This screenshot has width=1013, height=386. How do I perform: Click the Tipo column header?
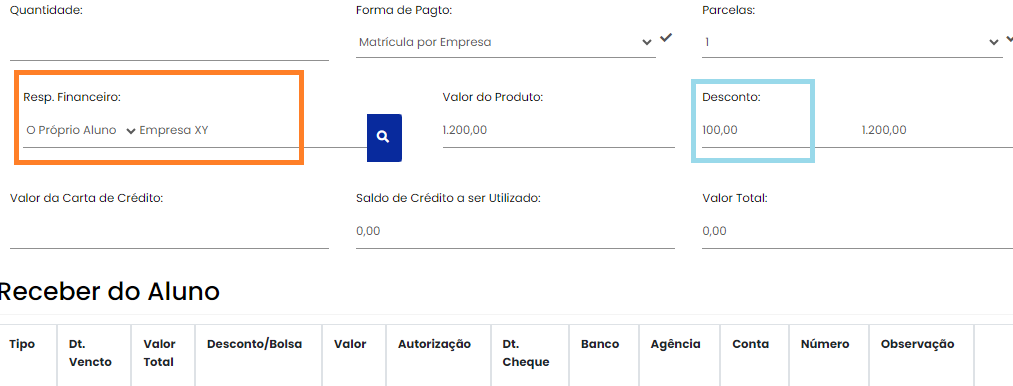[22, 344]
